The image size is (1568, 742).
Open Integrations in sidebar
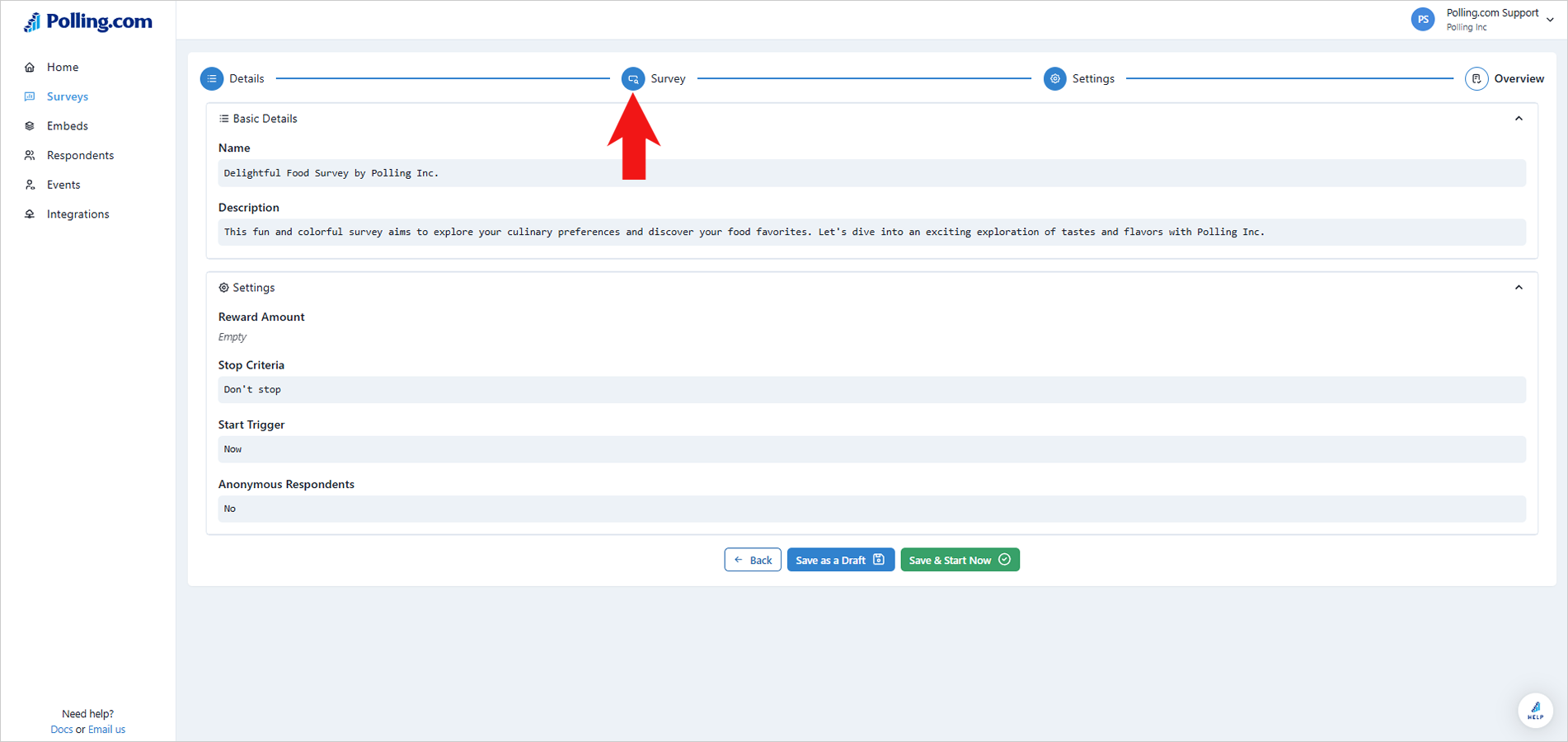pyautogui.click(x=78, y=214)
